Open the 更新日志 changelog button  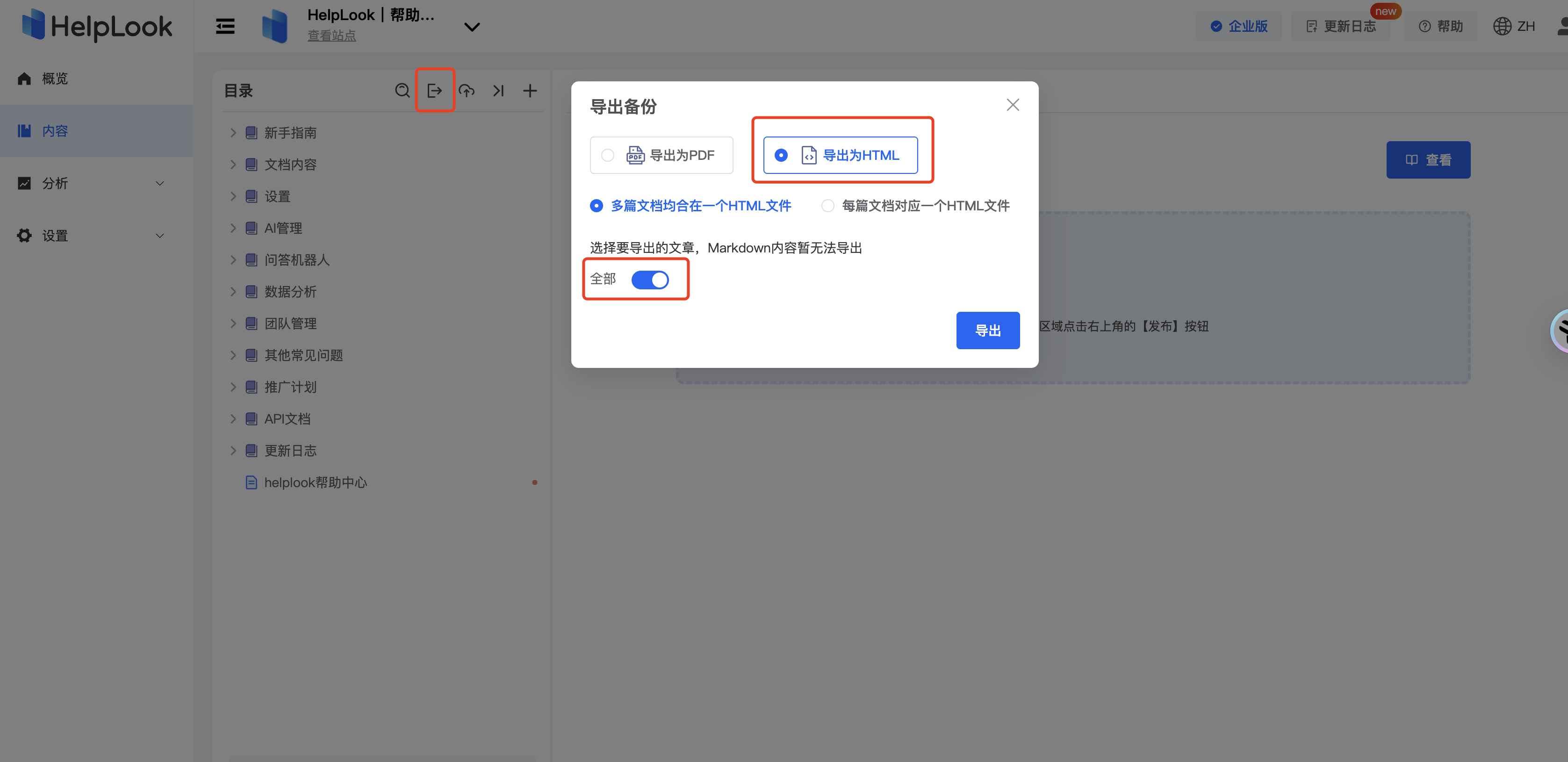pyautogui.click(x=1341, y=26)
